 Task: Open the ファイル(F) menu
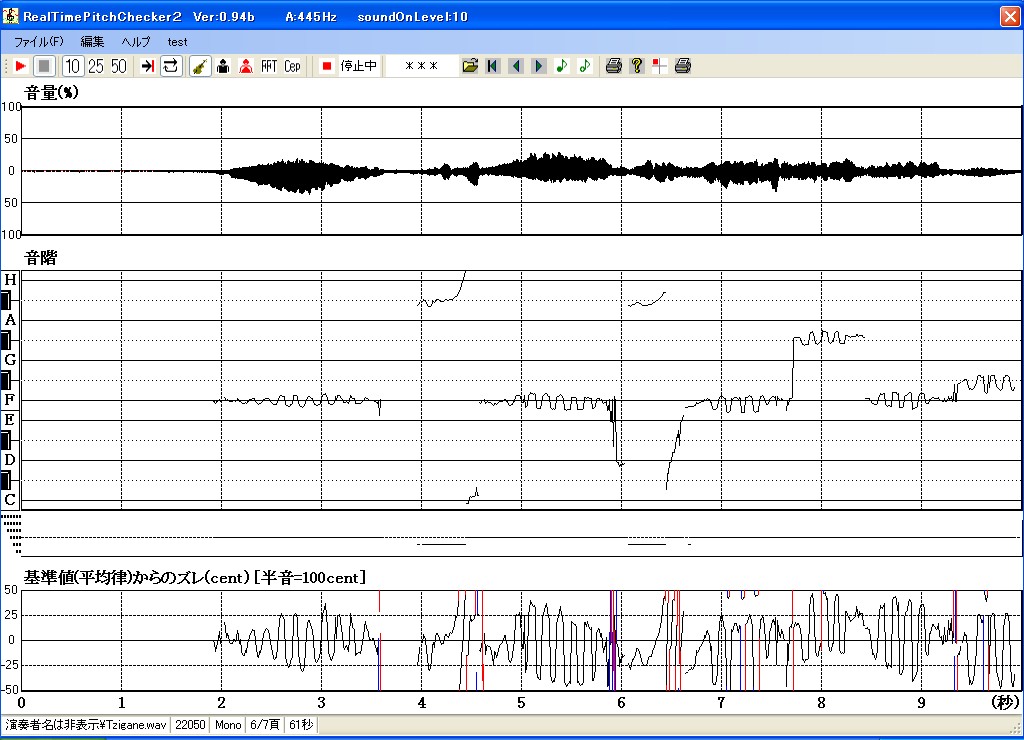click(39, 42)
